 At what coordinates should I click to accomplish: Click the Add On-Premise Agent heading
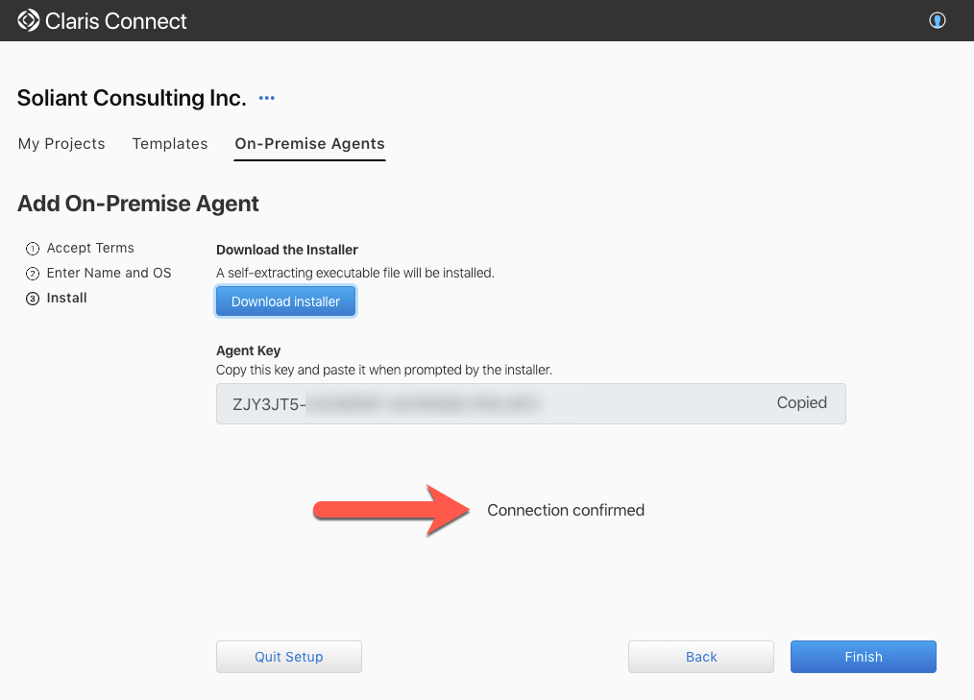[138, 204]
